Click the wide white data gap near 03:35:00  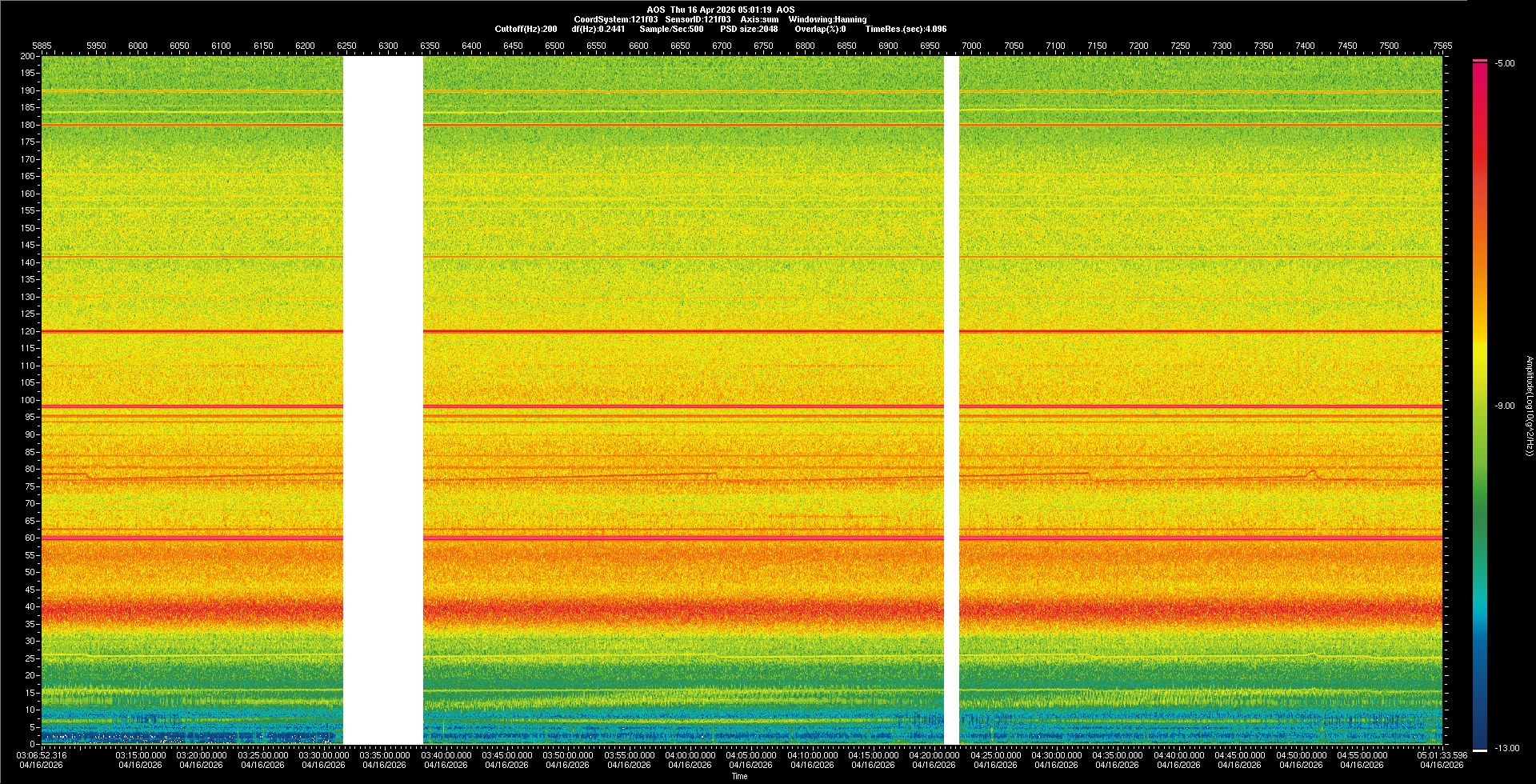382,400
